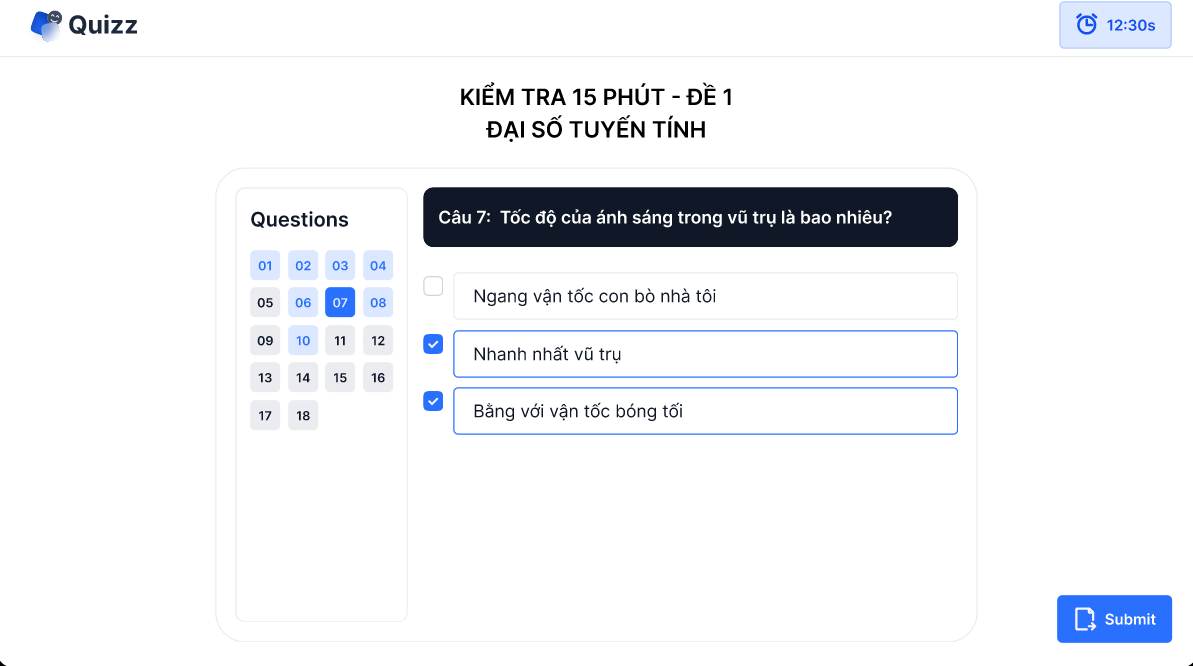
Task: Uncheck the 'Bằng với vận tốc bóng tối' checkbox
Action: click(x=433, y=401)
